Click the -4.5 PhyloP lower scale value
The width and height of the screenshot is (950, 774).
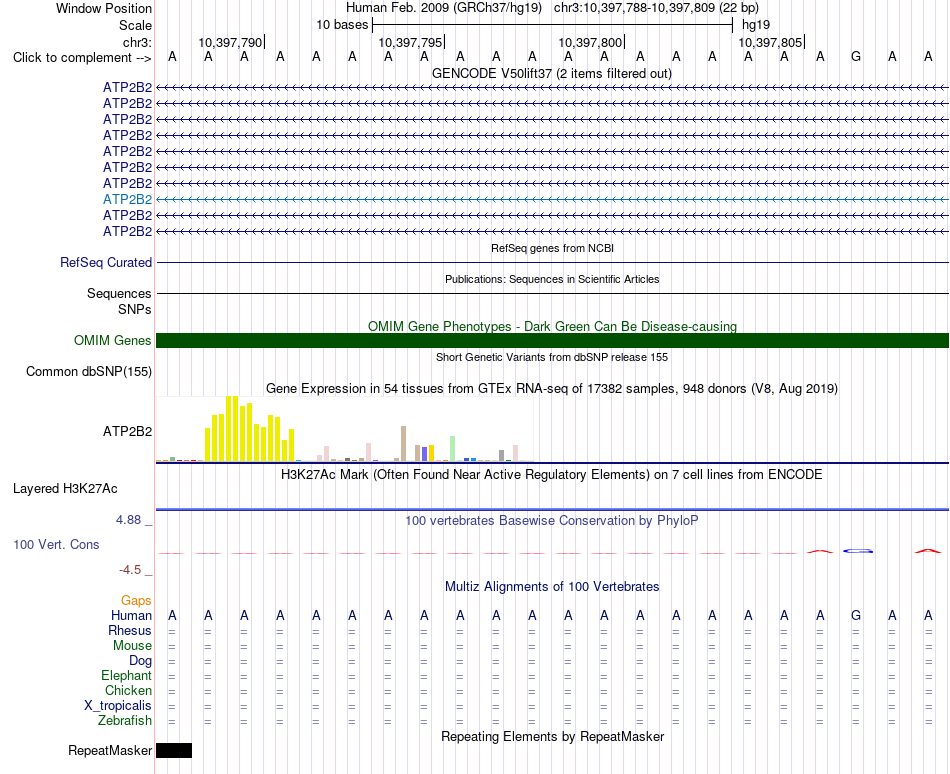[130, 569]
